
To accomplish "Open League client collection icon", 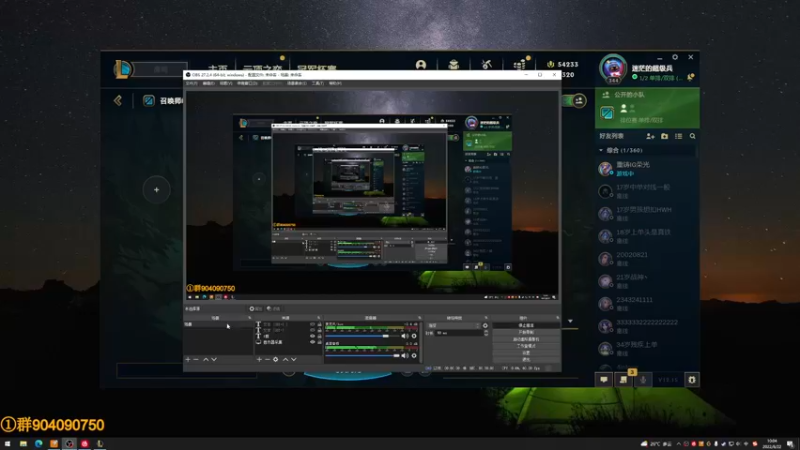I will coord(454,65).
